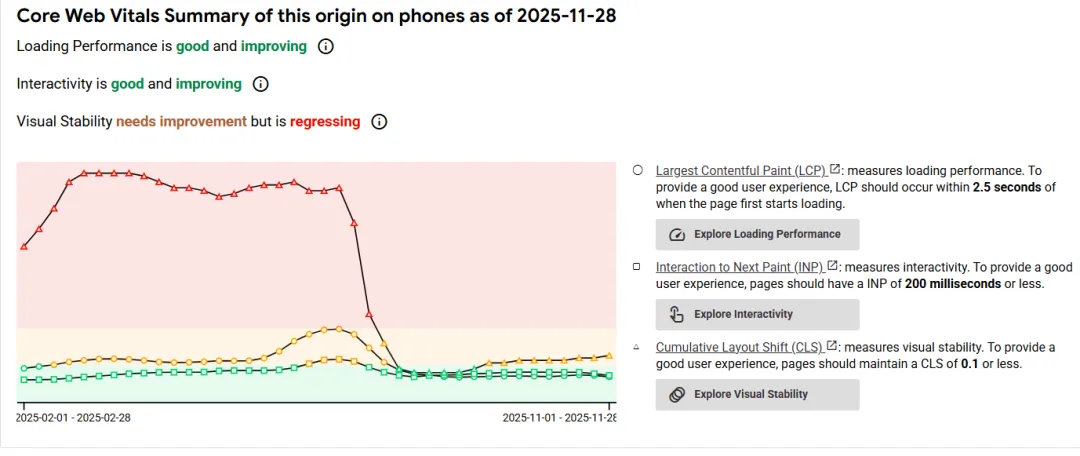The height and width of the screenshot is (456, 1080).
Task: Open info icon next to Interactivity status
Action: pos(261,84)
